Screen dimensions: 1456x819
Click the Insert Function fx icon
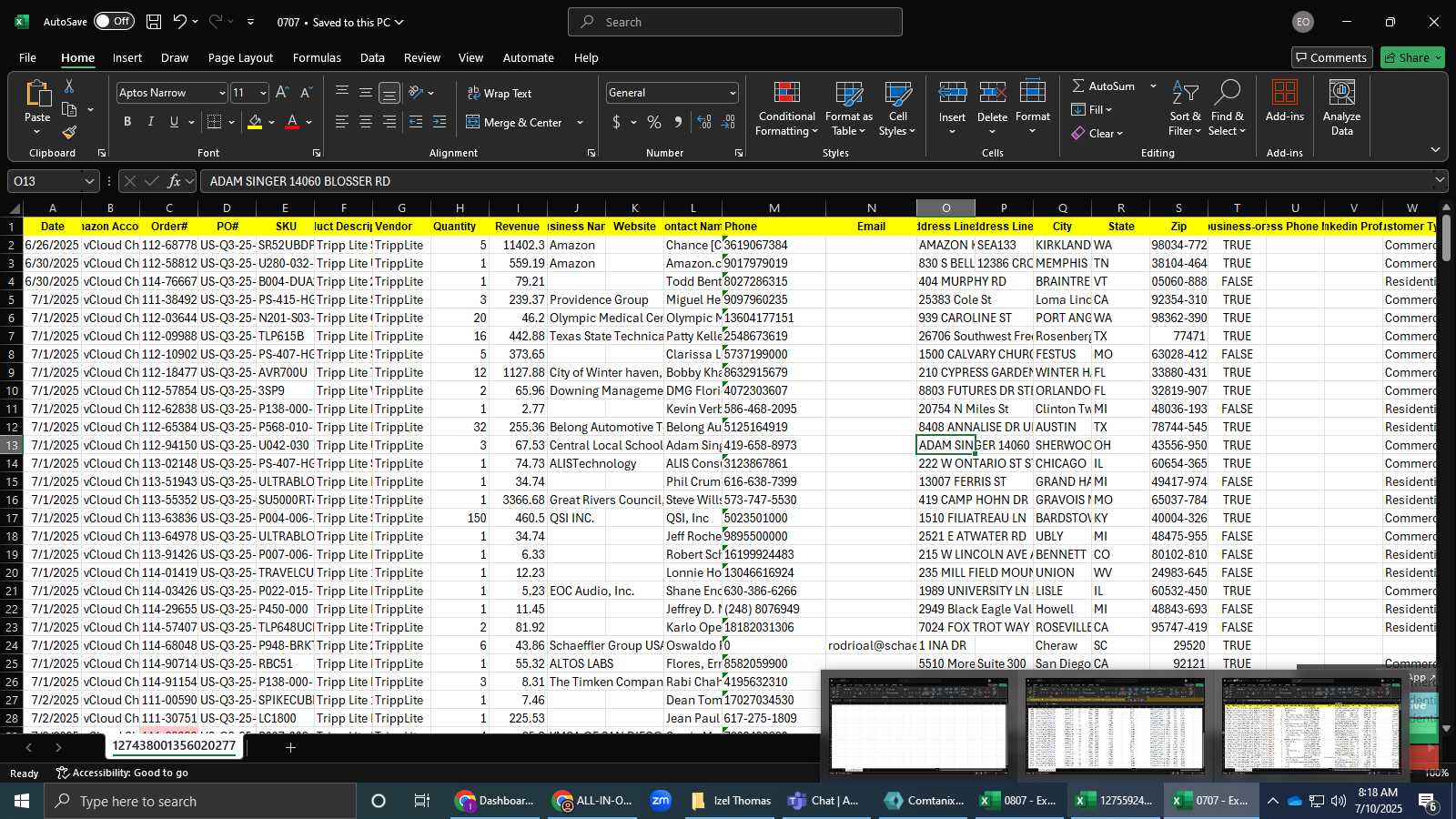[x=174, y=181]
